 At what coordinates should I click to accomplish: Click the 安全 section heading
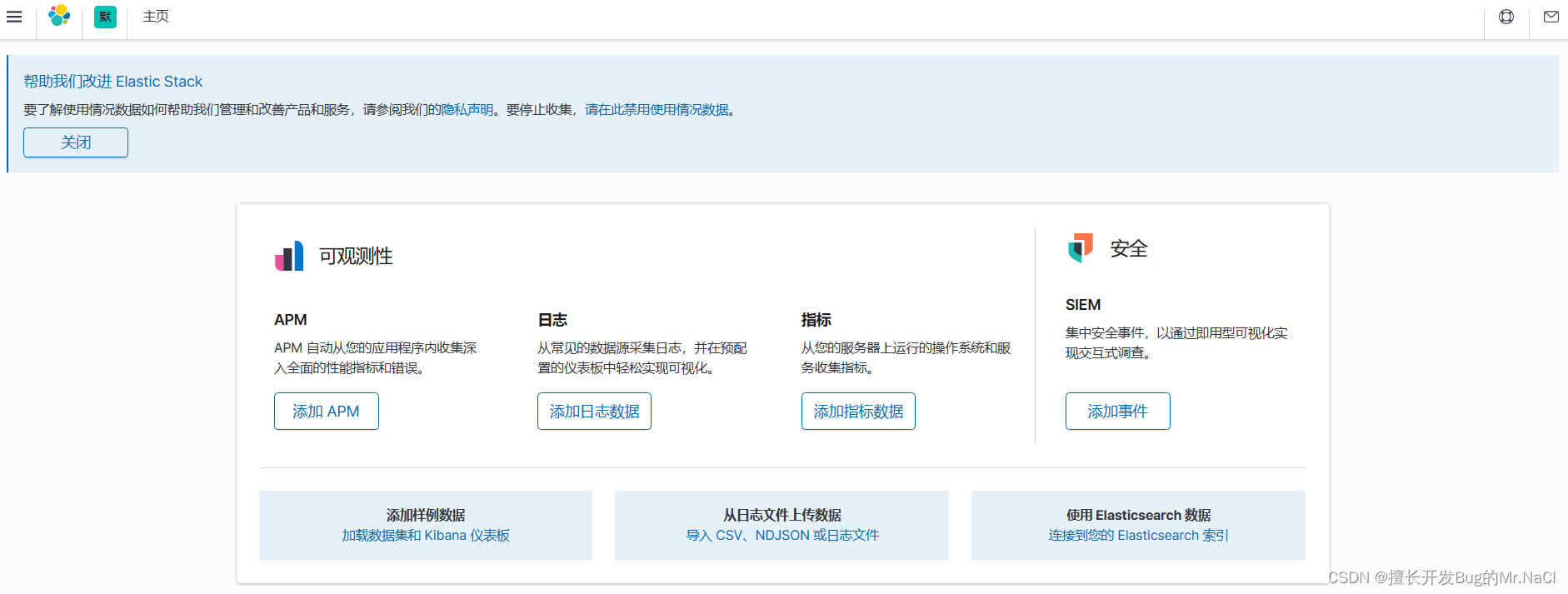coord(1129,248)
